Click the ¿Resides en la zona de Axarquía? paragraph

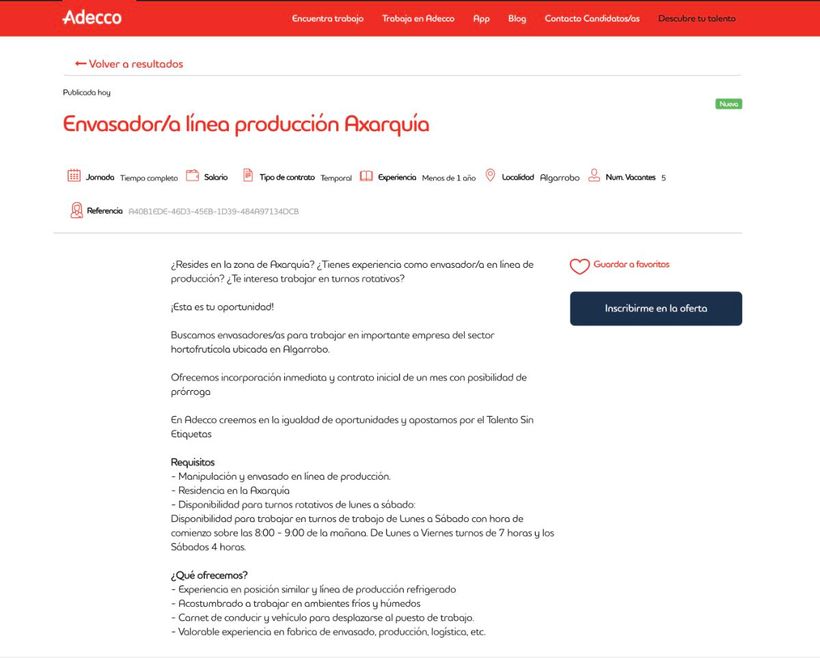pos(352,271)
